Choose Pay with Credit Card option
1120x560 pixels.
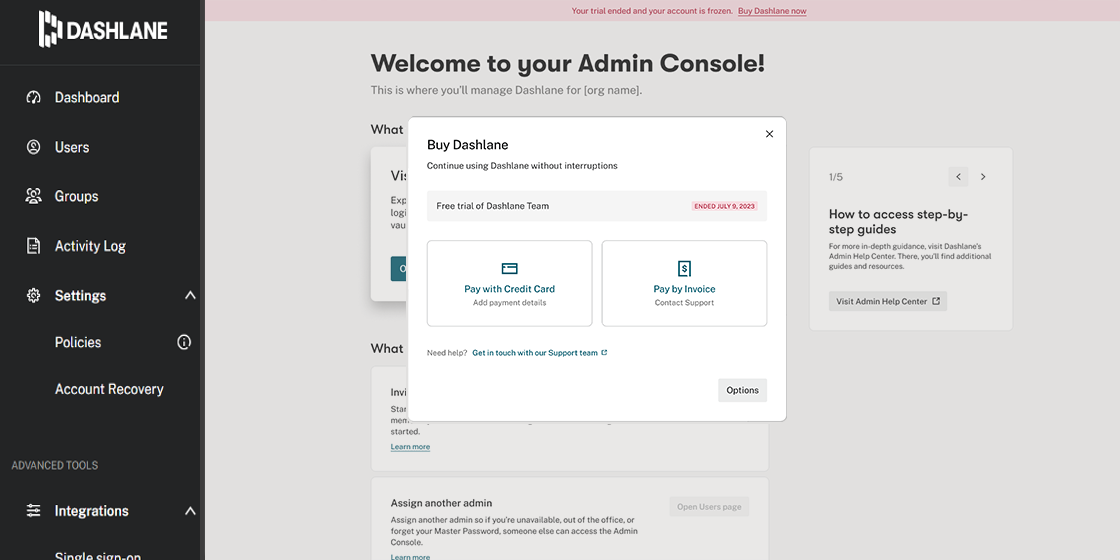[509, 284]
